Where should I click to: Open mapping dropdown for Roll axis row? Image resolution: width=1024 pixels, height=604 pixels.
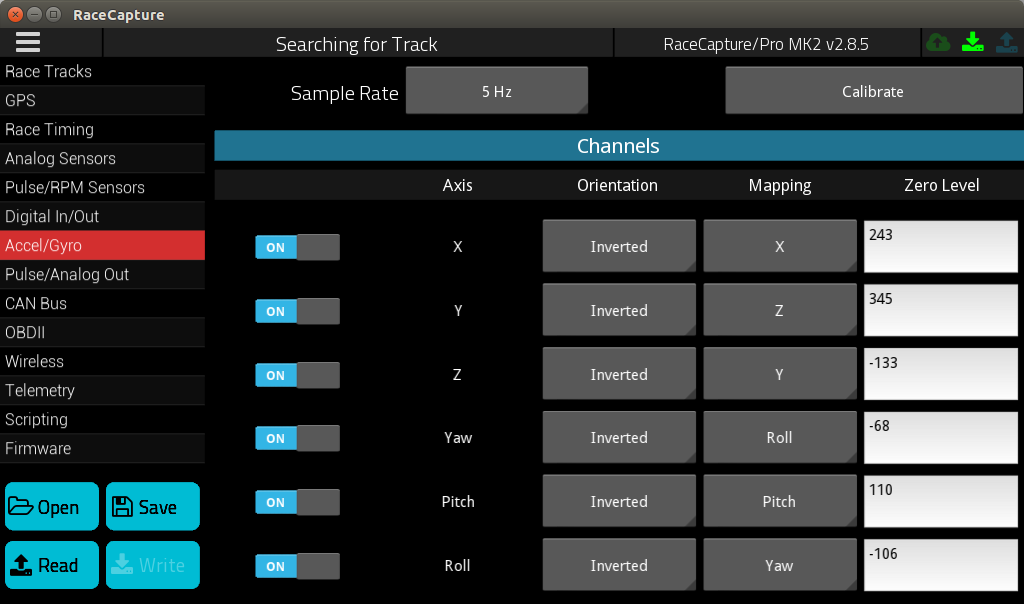780,565
